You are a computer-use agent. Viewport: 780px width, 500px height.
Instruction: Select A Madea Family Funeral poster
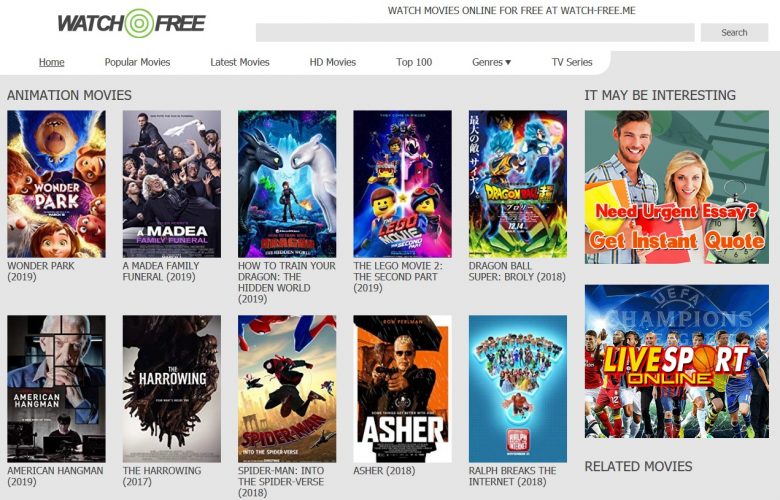point(172,184)
